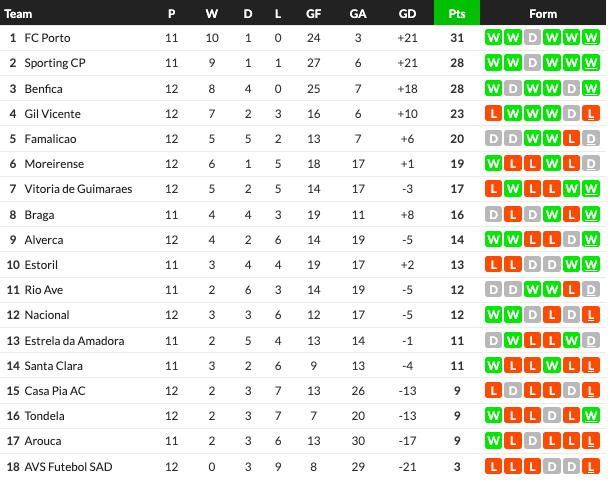Click the draw badge in Alverca's form
The height and width of the screenshot is (482, 608).
click(572, 239)
